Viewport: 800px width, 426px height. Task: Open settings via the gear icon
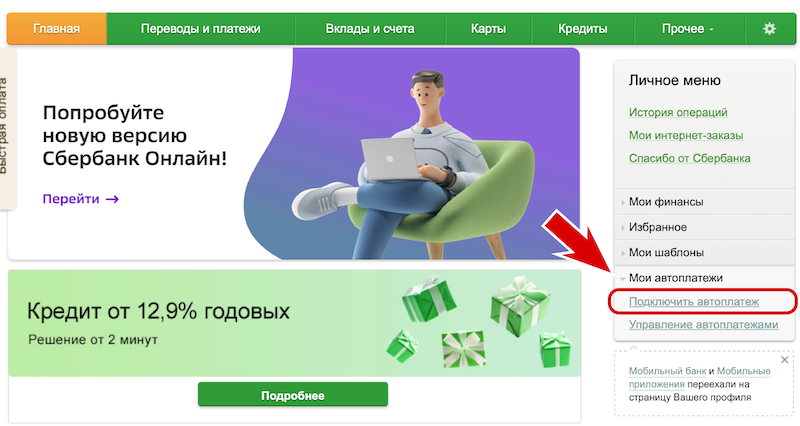(x=769, y=29)
